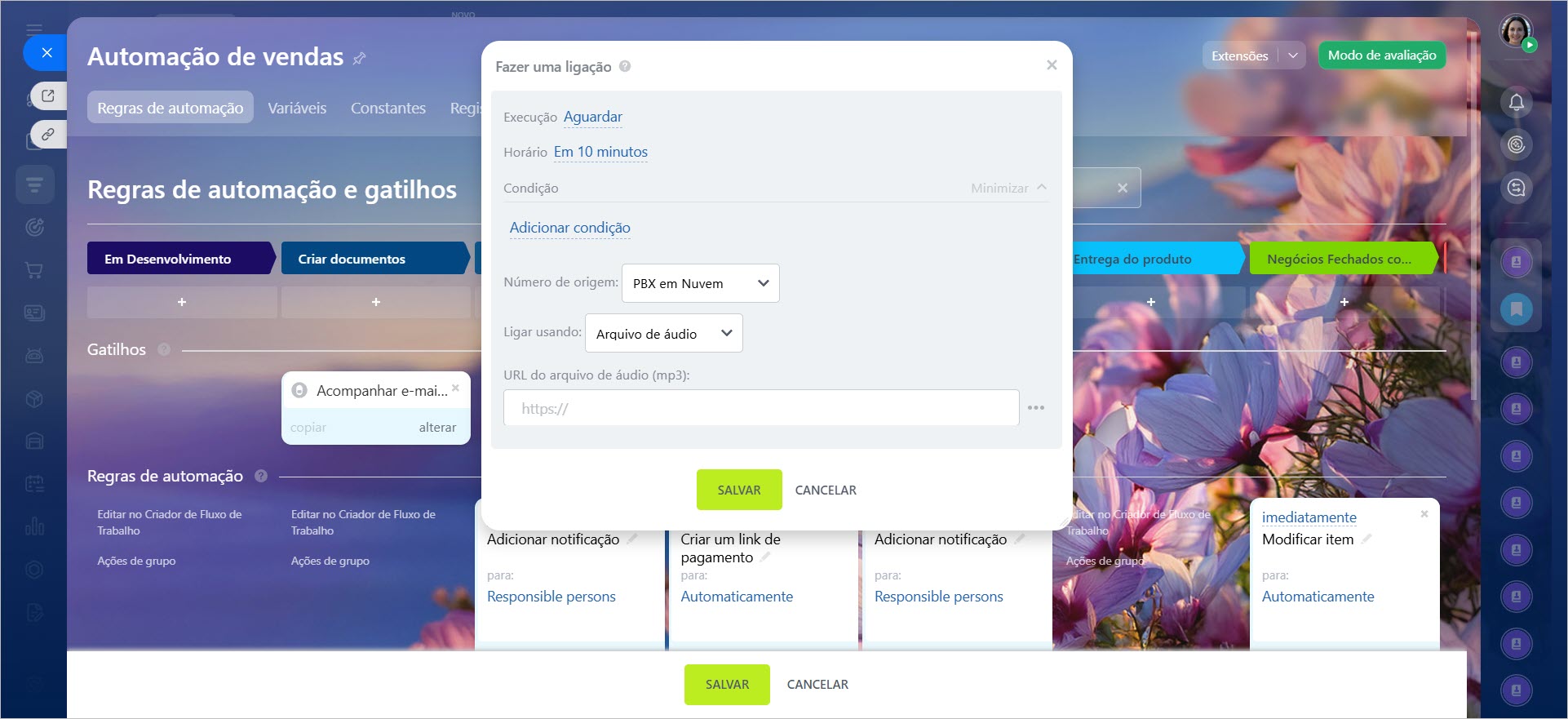
Task: Click the notifications bell icon
Action: click(1516, 103)
